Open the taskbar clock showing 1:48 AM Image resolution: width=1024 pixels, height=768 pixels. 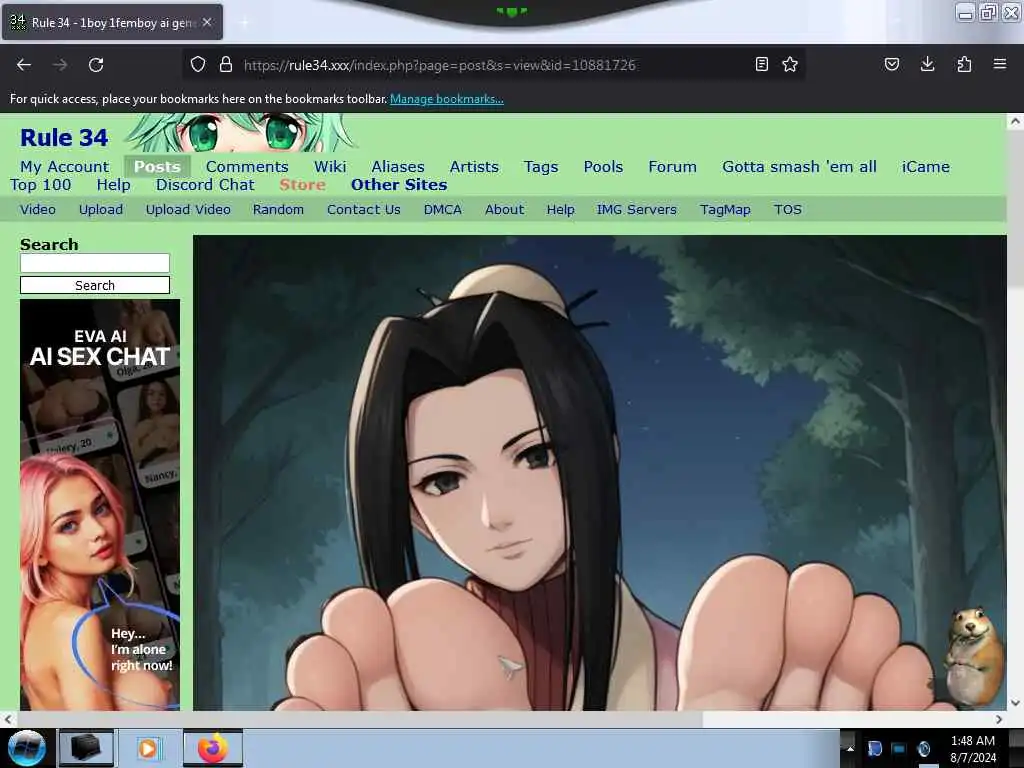(x=973, y=749)
